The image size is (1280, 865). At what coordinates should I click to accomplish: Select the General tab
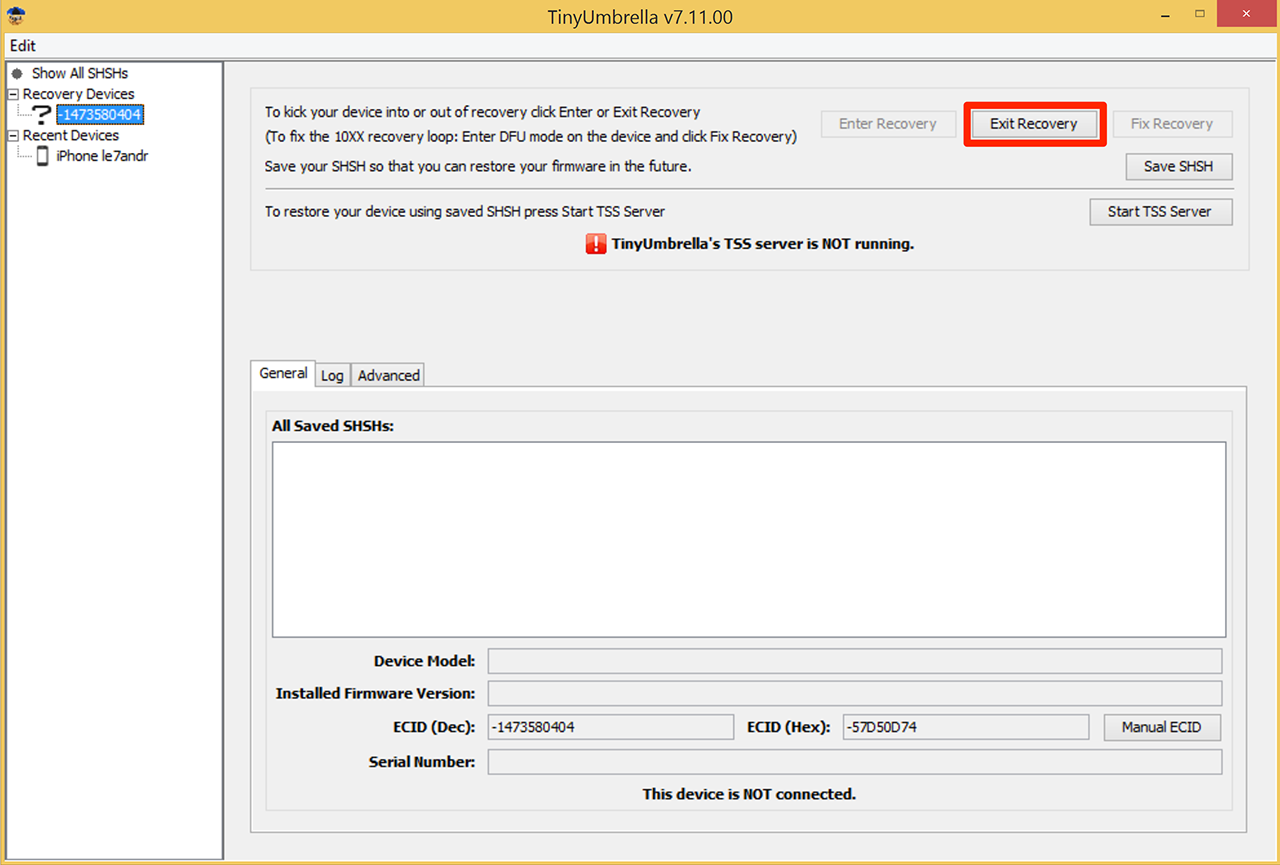coord(282,373)
